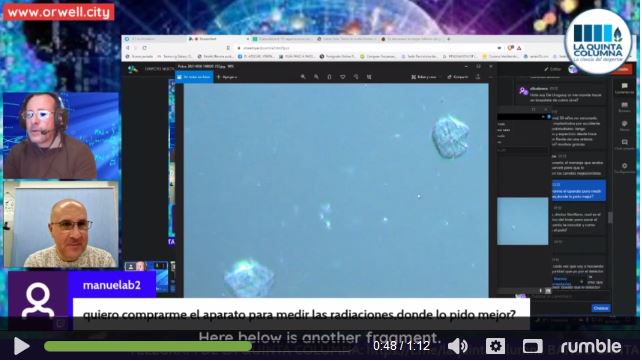Viewport: 642px width, 361px height.
Task: Open the rumble logo link
Action: [x=591, y=346]
